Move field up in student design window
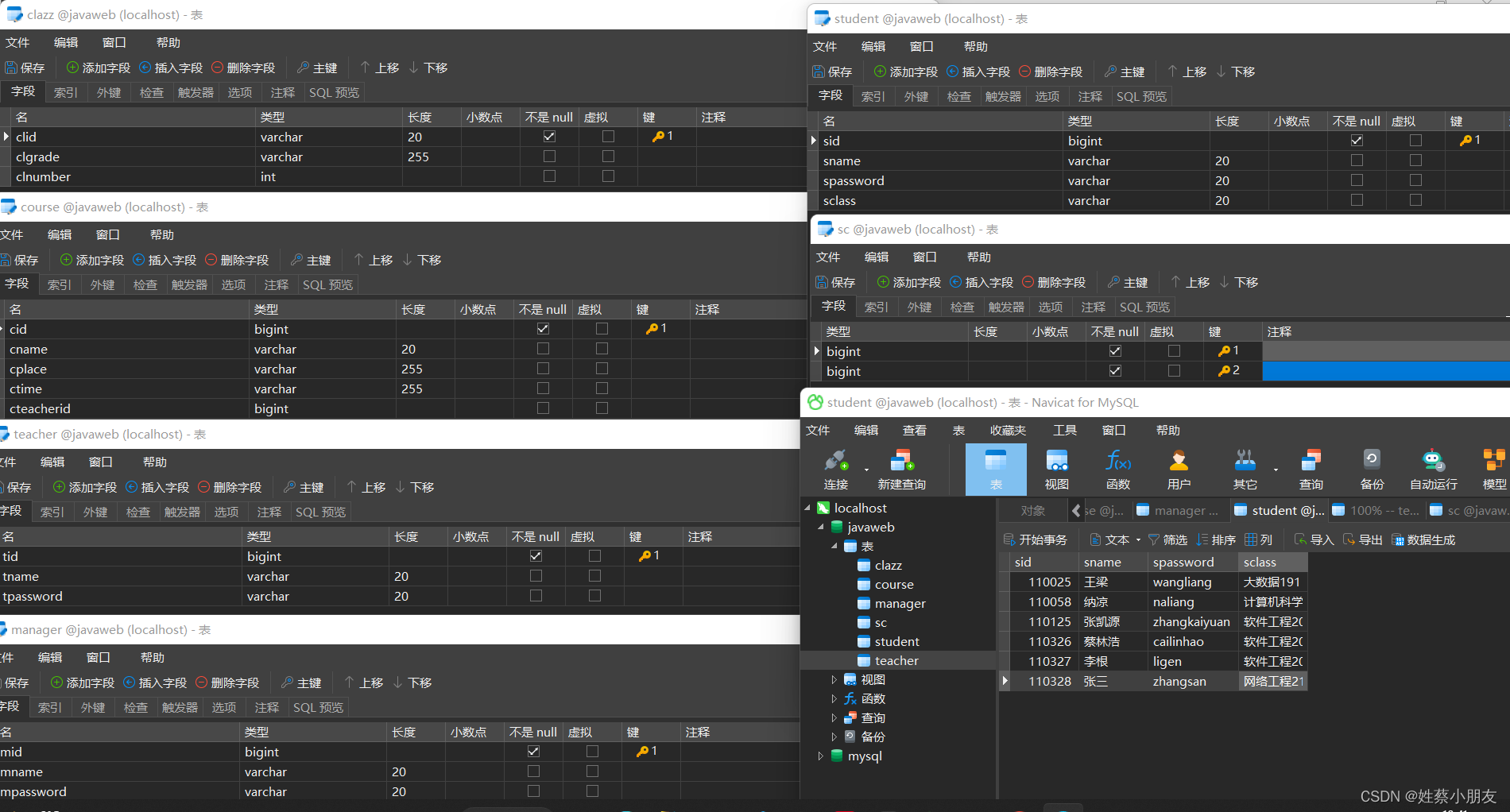1510x812 pixels. coord(1187,72)
